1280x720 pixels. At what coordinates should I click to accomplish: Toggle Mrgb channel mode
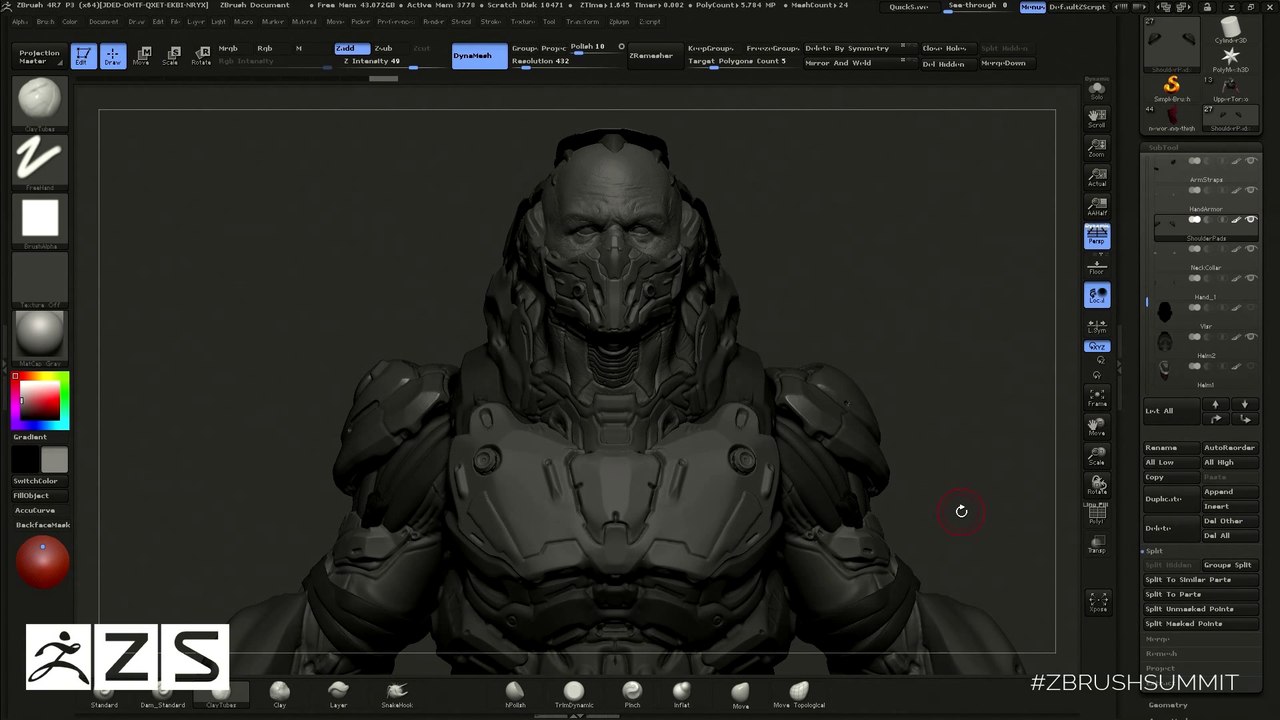[x=228, y=48]
